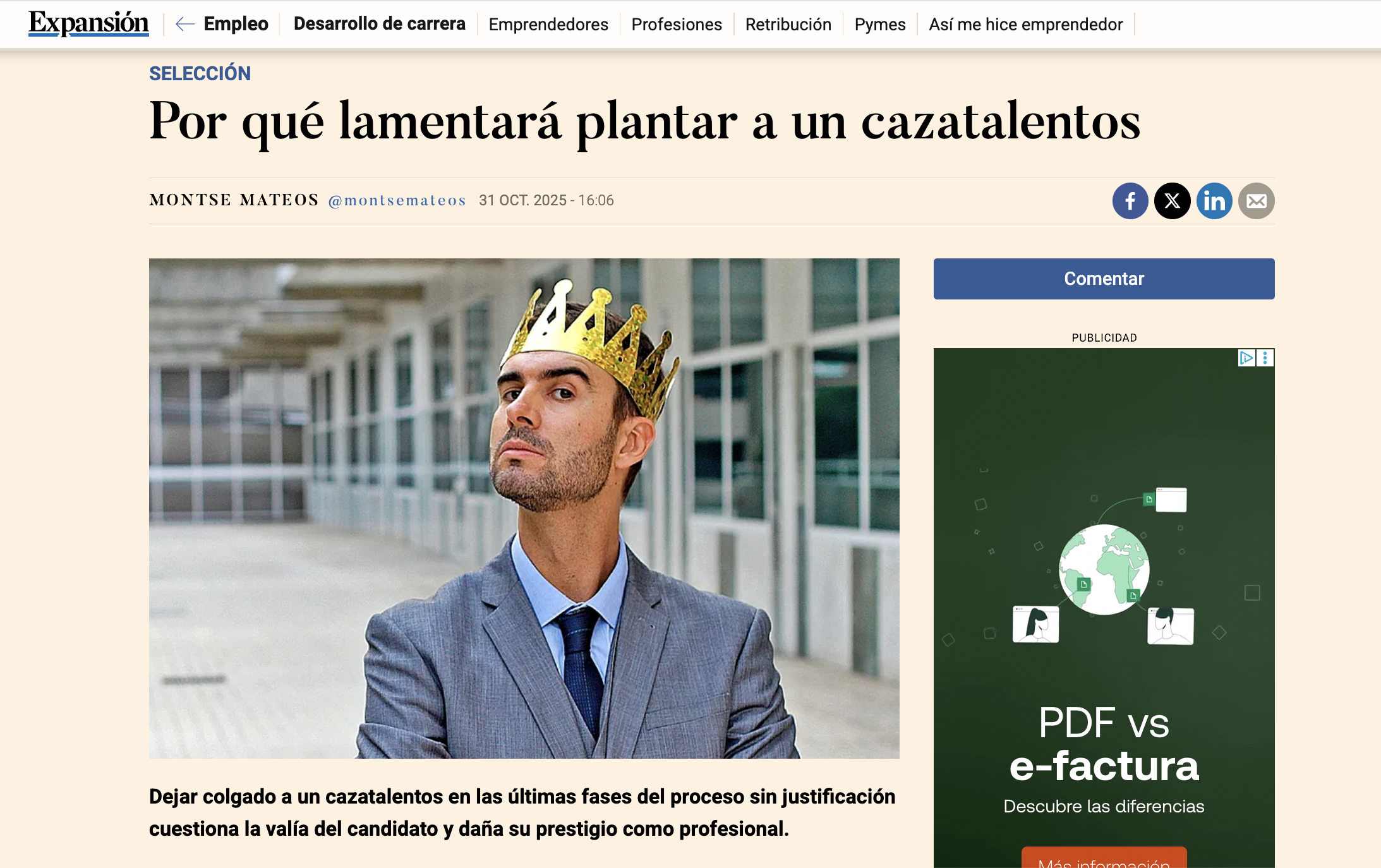The height and width of the screenshot is (868, 1381).
Task: Open the Emprendedores menu item
Action: point(548,25)
